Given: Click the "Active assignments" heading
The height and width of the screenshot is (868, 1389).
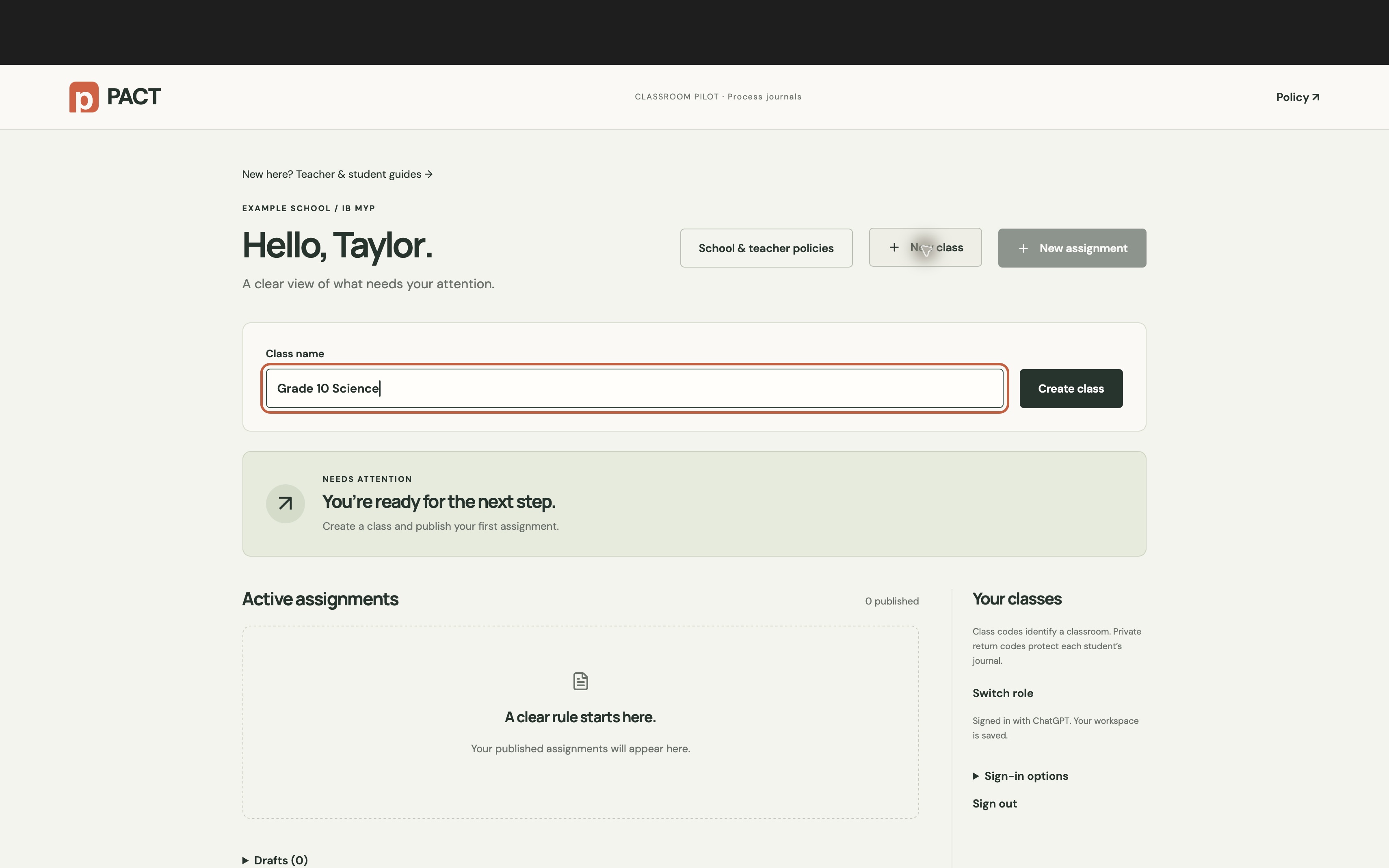Looking at the screenshot, I should point(320,599).
